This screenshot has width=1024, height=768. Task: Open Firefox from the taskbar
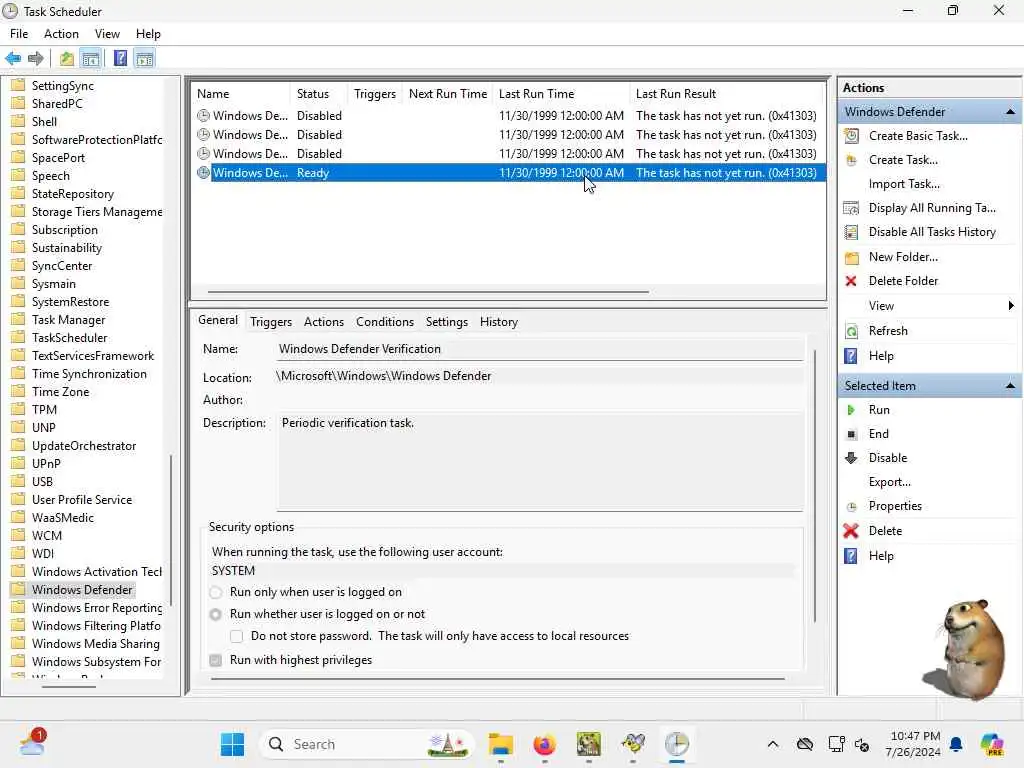pos(544,744)
